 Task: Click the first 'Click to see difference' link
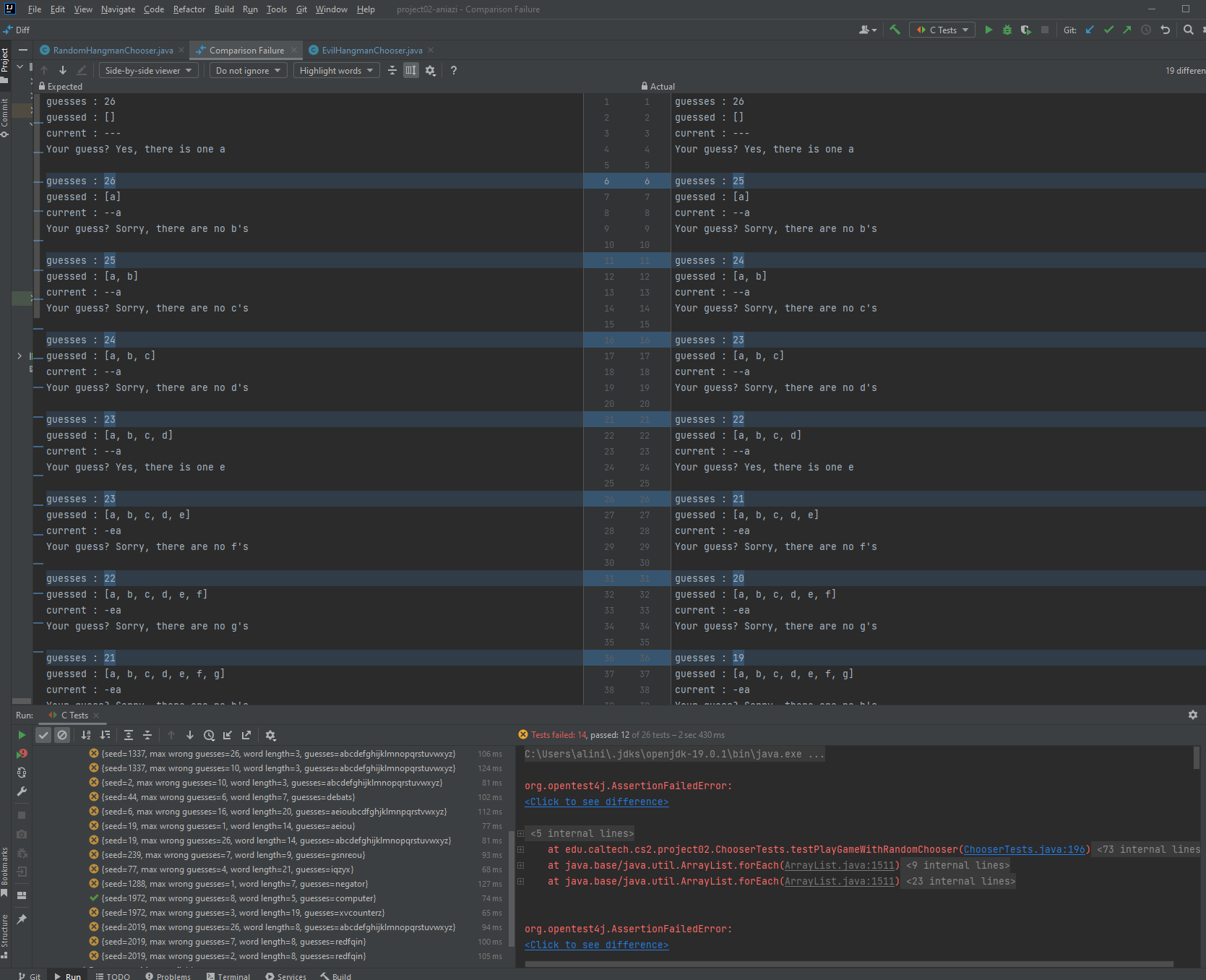[x=596, y=801]
